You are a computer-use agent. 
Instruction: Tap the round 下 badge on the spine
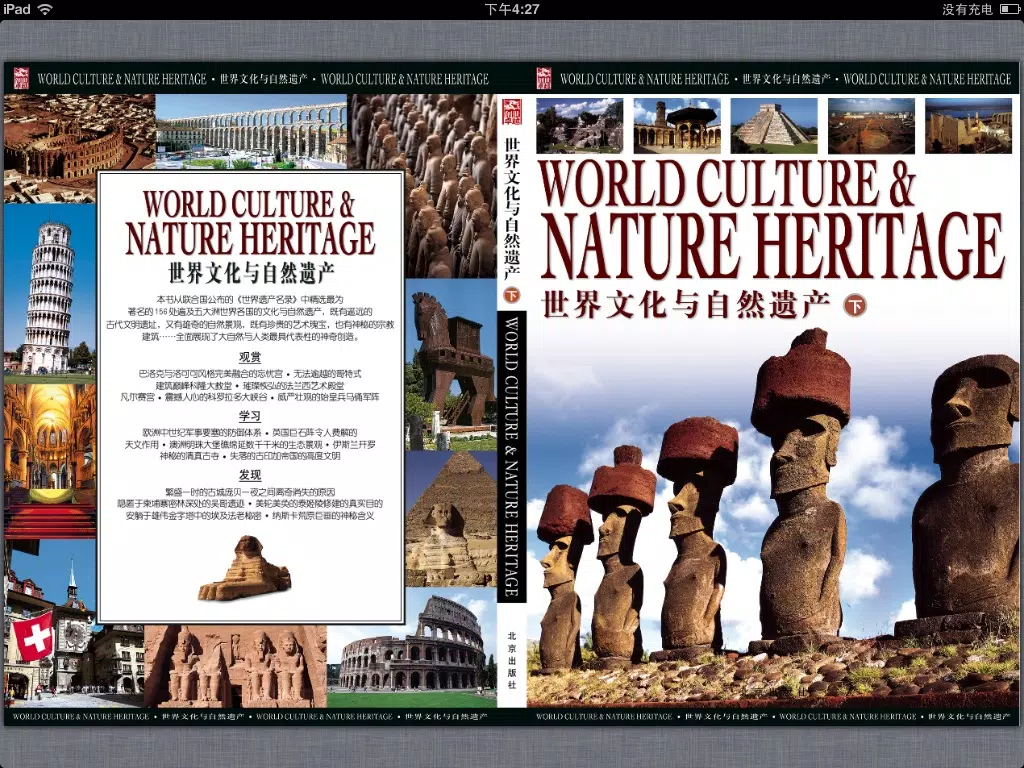tap(511, 295)
